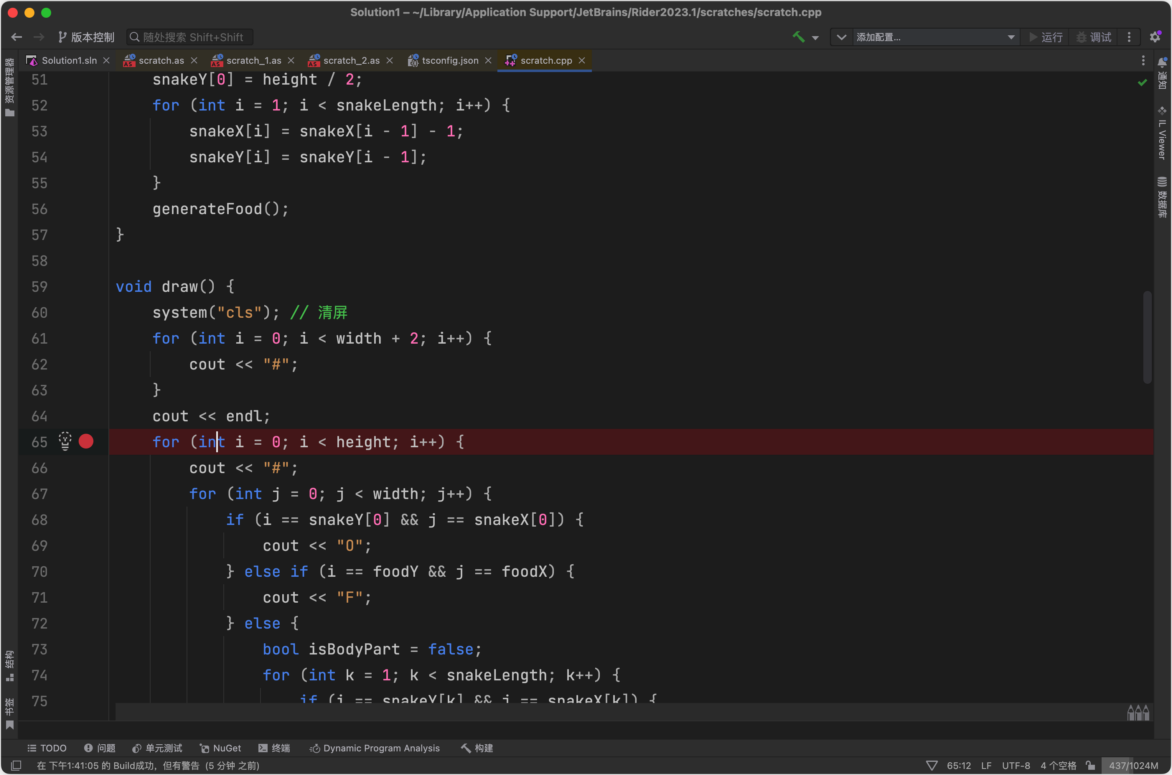
Task: Click the 调试 debug button
Action: (1094, 37)
